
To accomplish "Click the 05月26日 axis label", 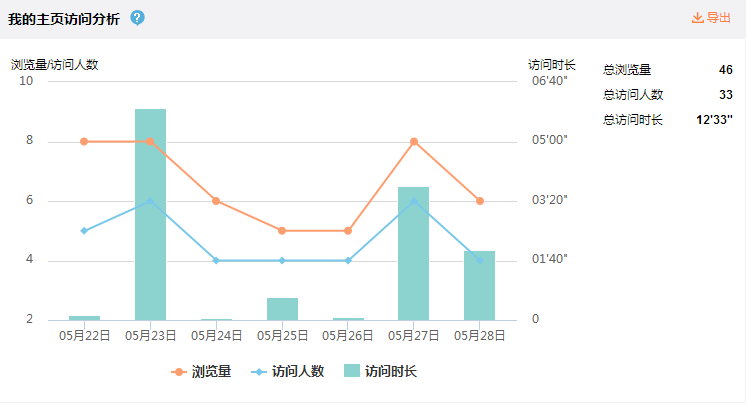I will (348, 336).
